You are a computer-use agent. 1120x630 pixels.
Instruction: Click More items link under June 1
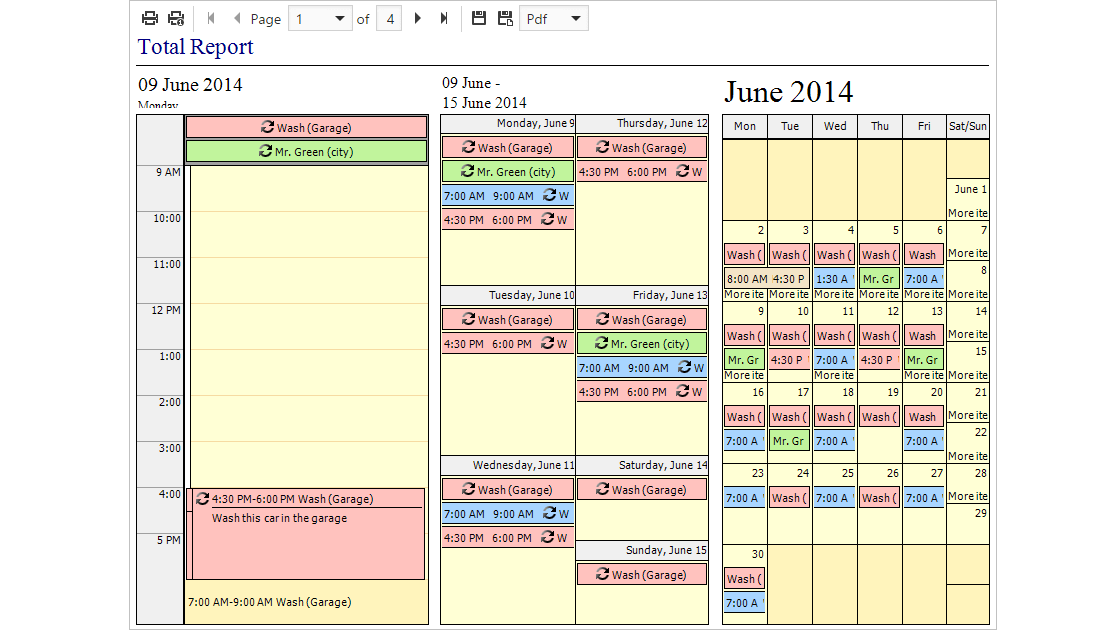coord(967,213)
